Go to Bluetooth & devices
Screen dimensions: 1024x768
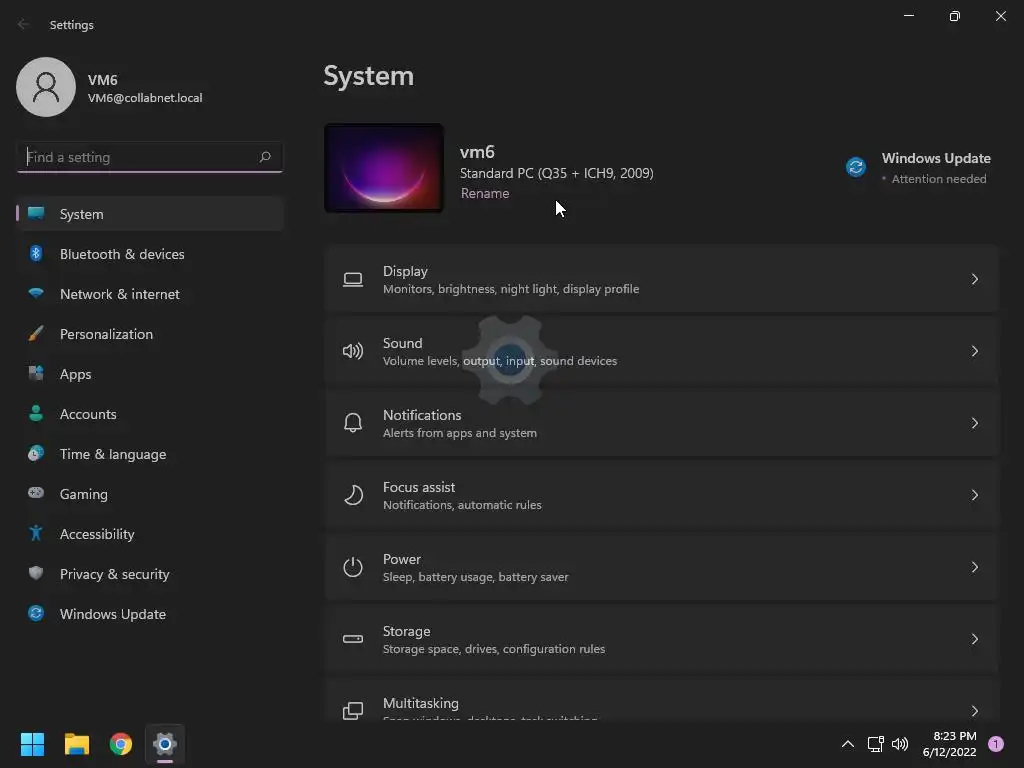150,254
